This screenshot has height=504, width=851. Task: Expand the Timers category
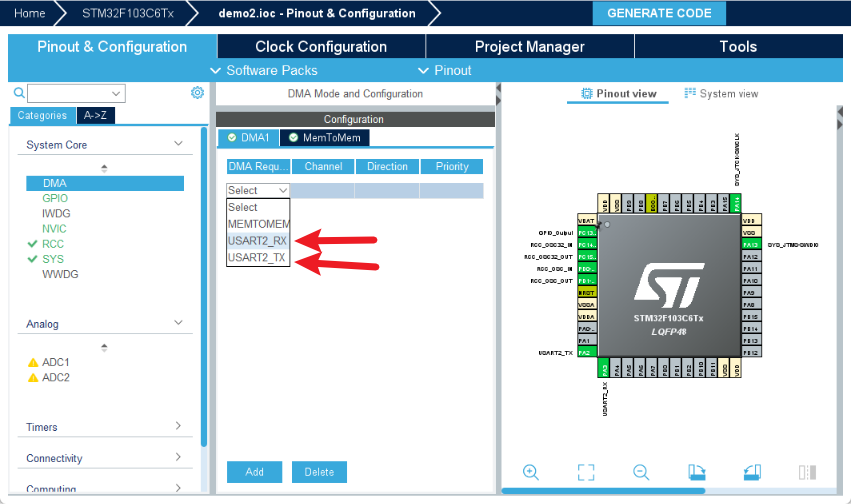tap(178, 426)
